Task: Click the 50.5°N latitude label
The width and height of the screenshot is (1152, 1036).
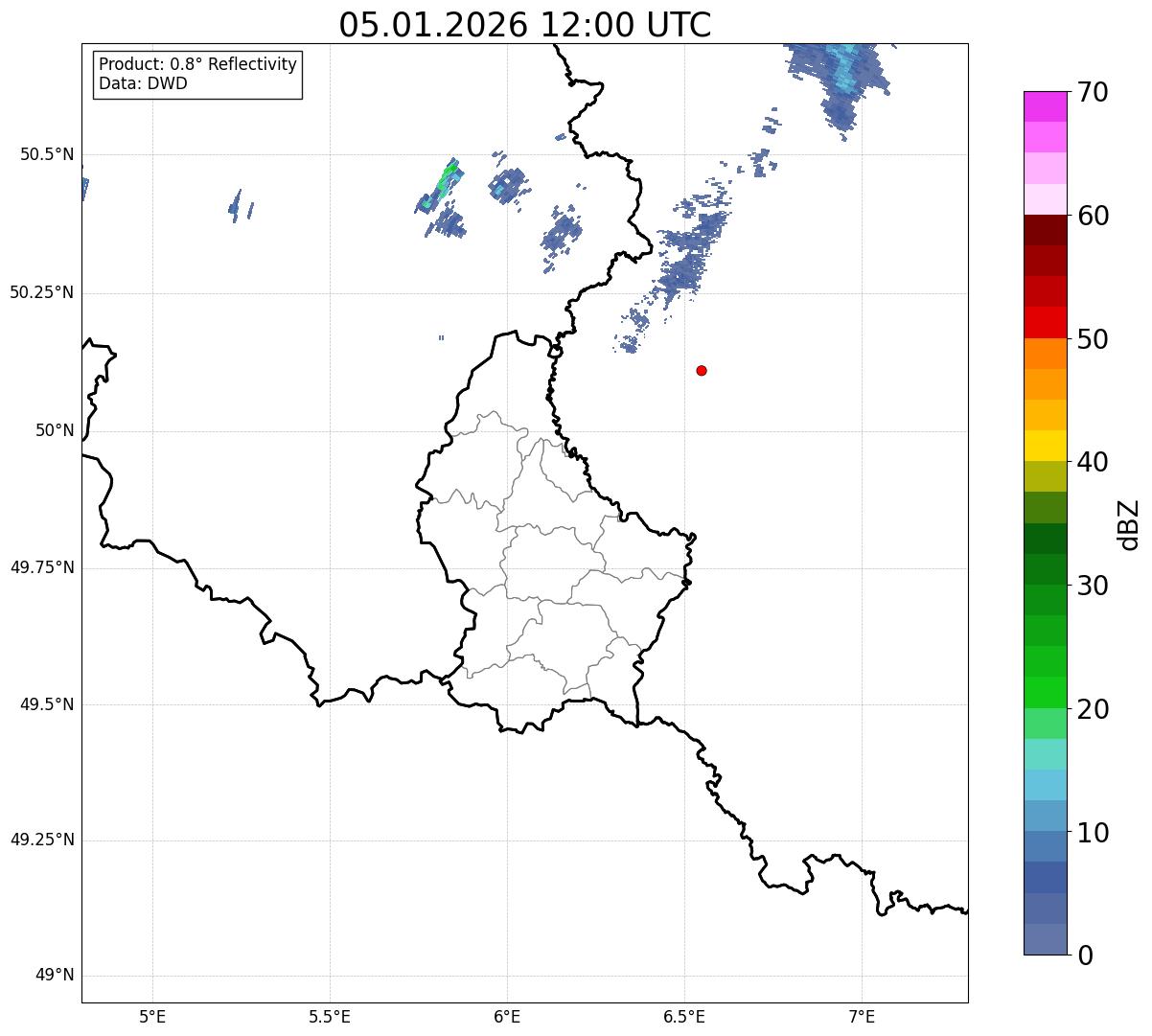Action: pyautogui.click(x=47, y=154)
